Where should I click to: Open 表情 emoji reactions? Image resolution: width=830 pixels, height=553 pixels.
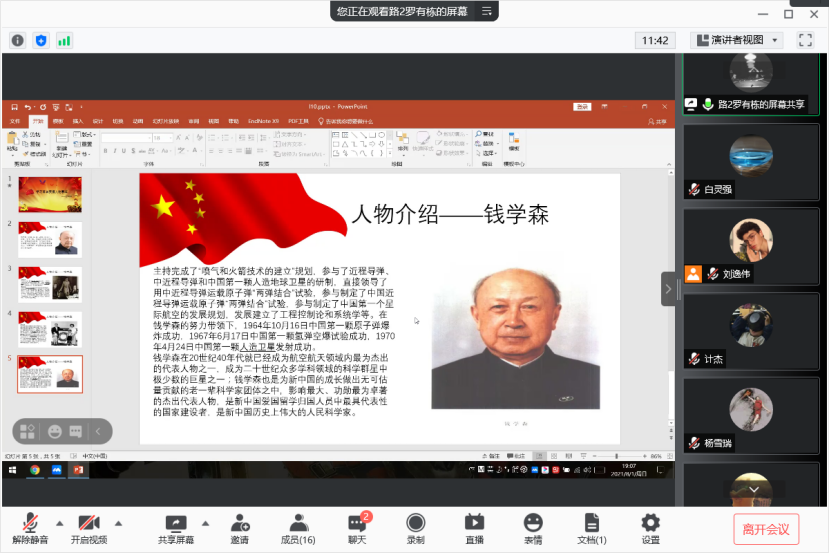[533, 529]
